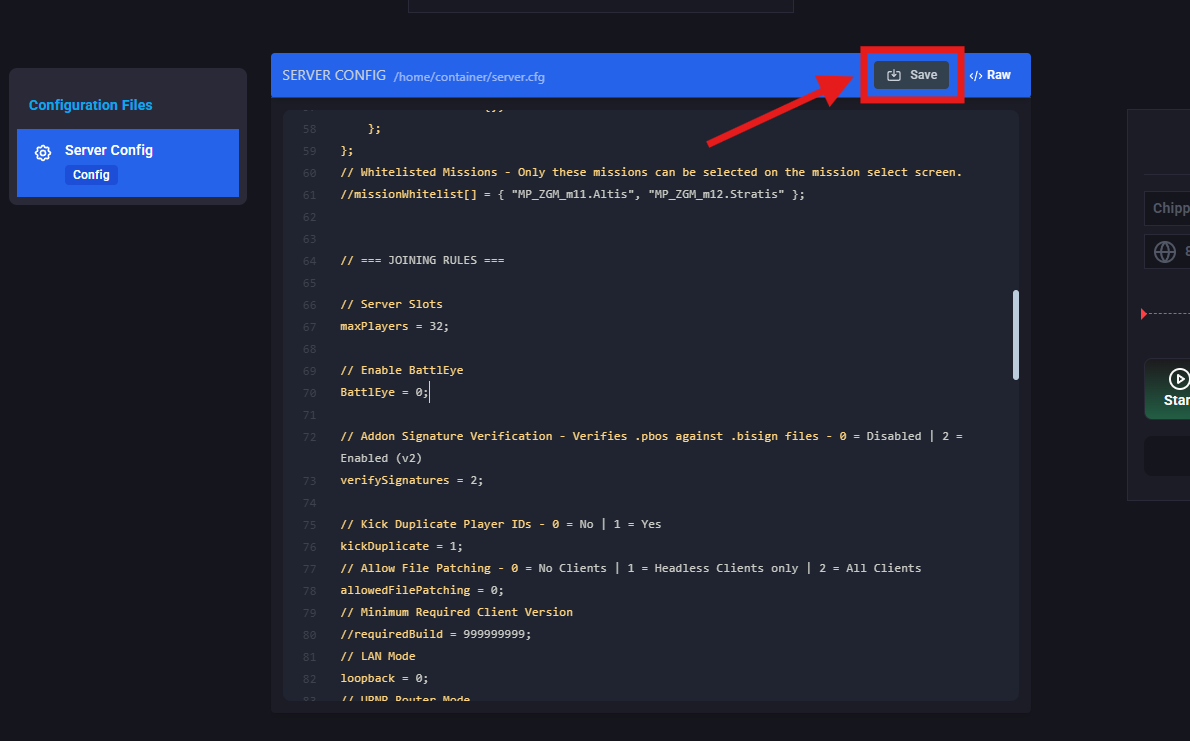This screenshot has height=741, width=1190.
Task: Click the 'verifySignatures = 2;' line
Action: (411, 480)
